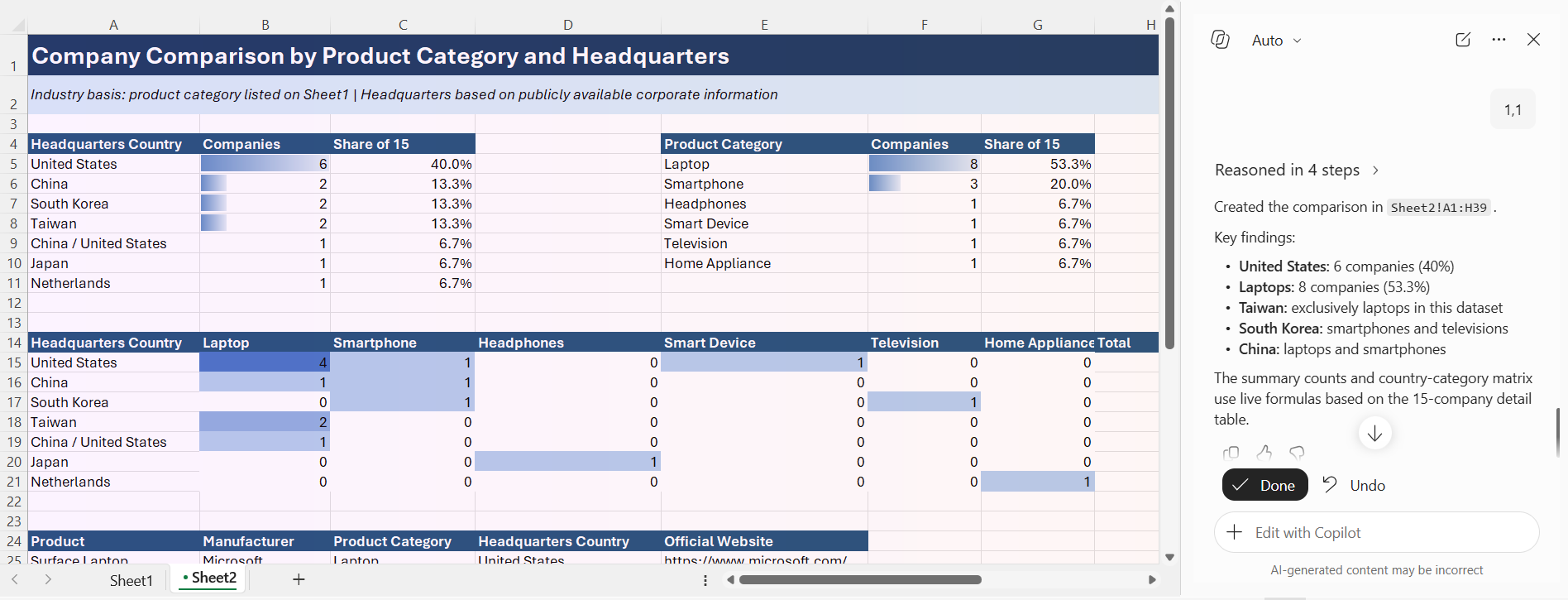Click the Sheet2!A1:H39 range reference
The width and height of the screenshot is (1568, 600).
click(x=1439, y=208)
